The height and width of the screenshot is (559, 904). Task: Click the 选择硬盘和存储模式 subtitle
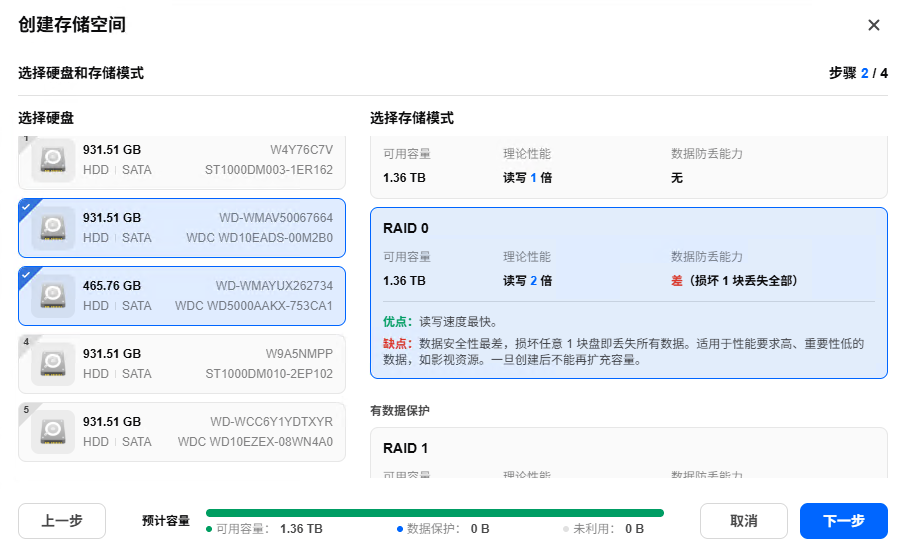click(81, 73)
